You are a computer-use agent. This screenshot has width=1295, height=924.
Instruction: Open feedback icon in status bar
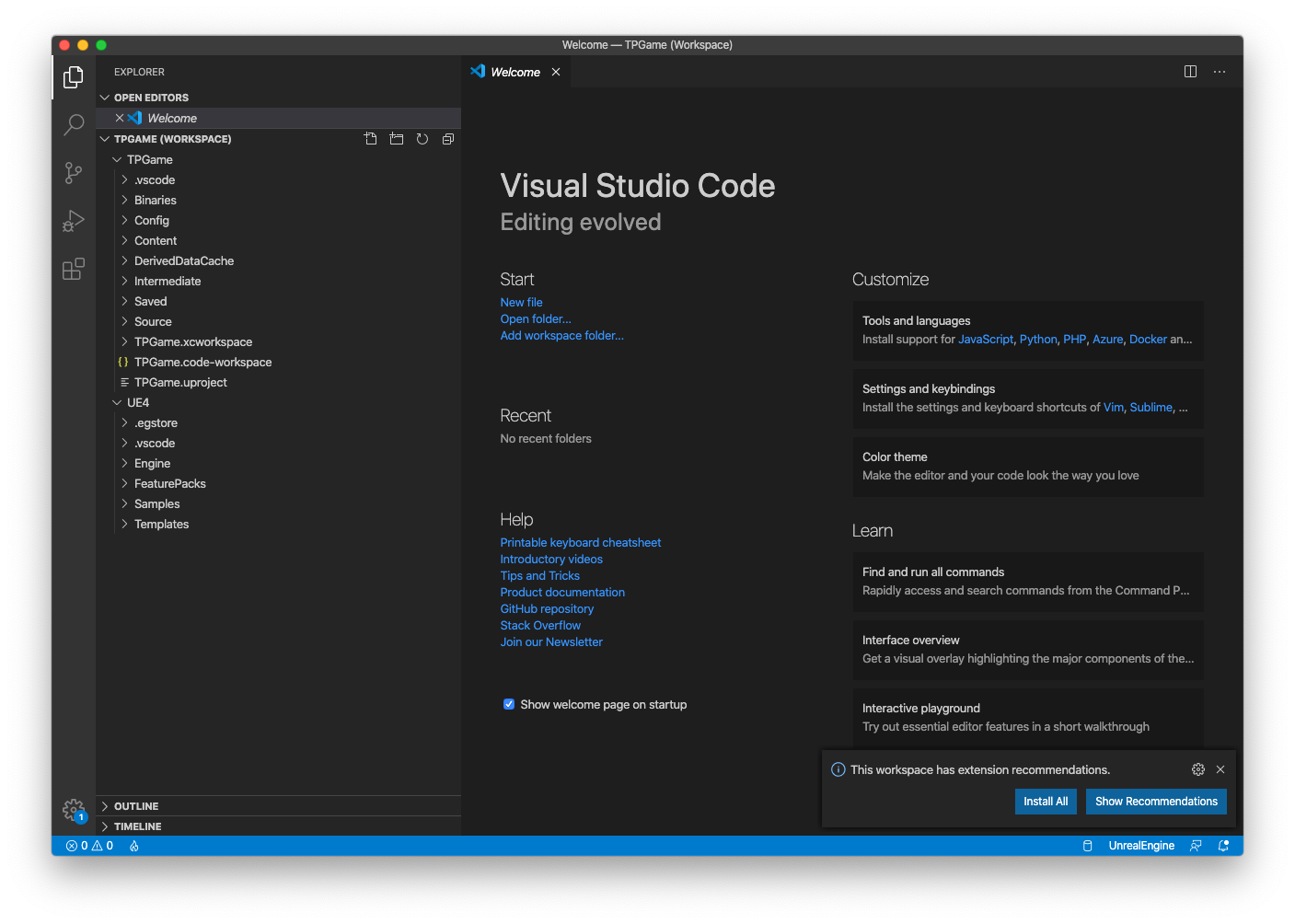click(1196, 846)
